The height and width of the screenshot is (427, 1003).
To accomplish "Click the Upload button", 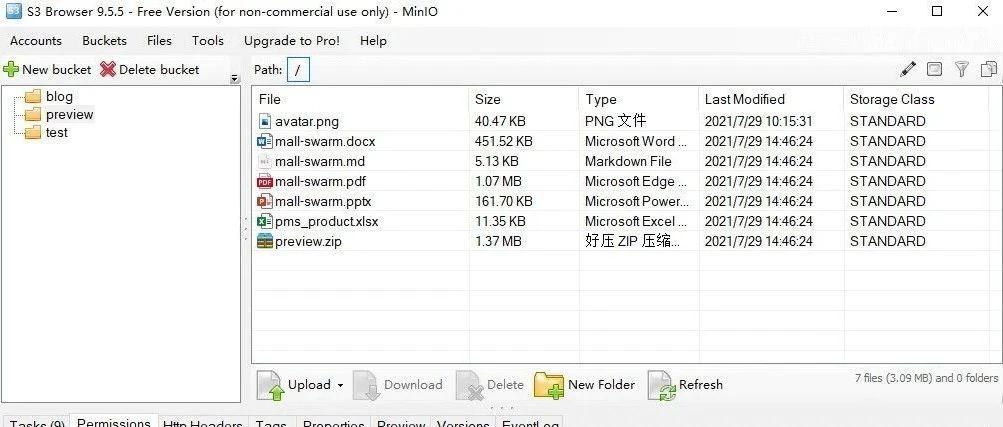I will pyautogui.click(x=294, y=385).
